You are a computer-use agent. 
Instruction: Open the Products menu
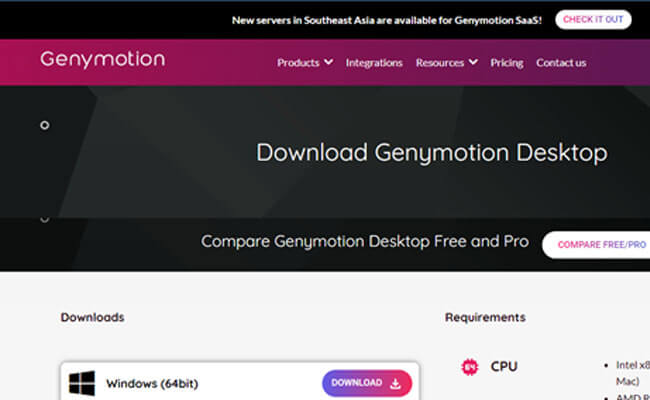[298, 63]
